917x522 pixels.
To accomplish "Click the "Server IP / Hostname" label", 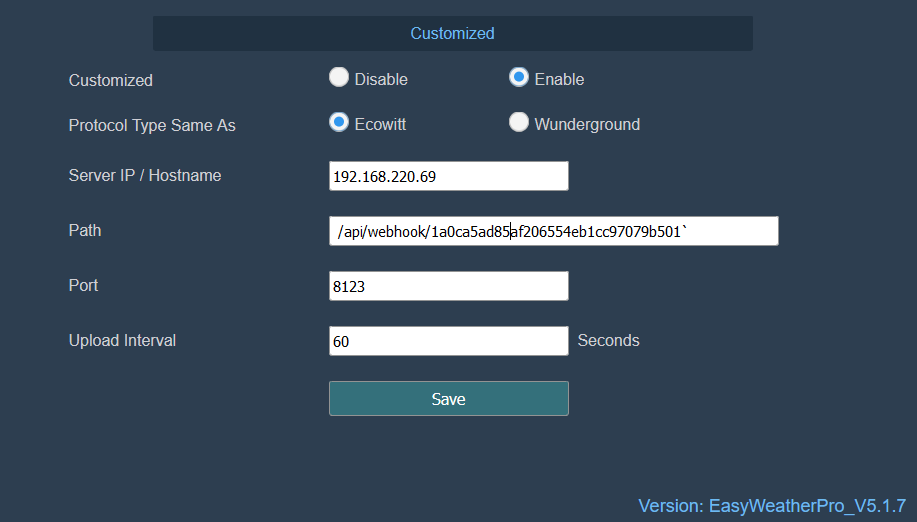I will (x=145, y=175).
